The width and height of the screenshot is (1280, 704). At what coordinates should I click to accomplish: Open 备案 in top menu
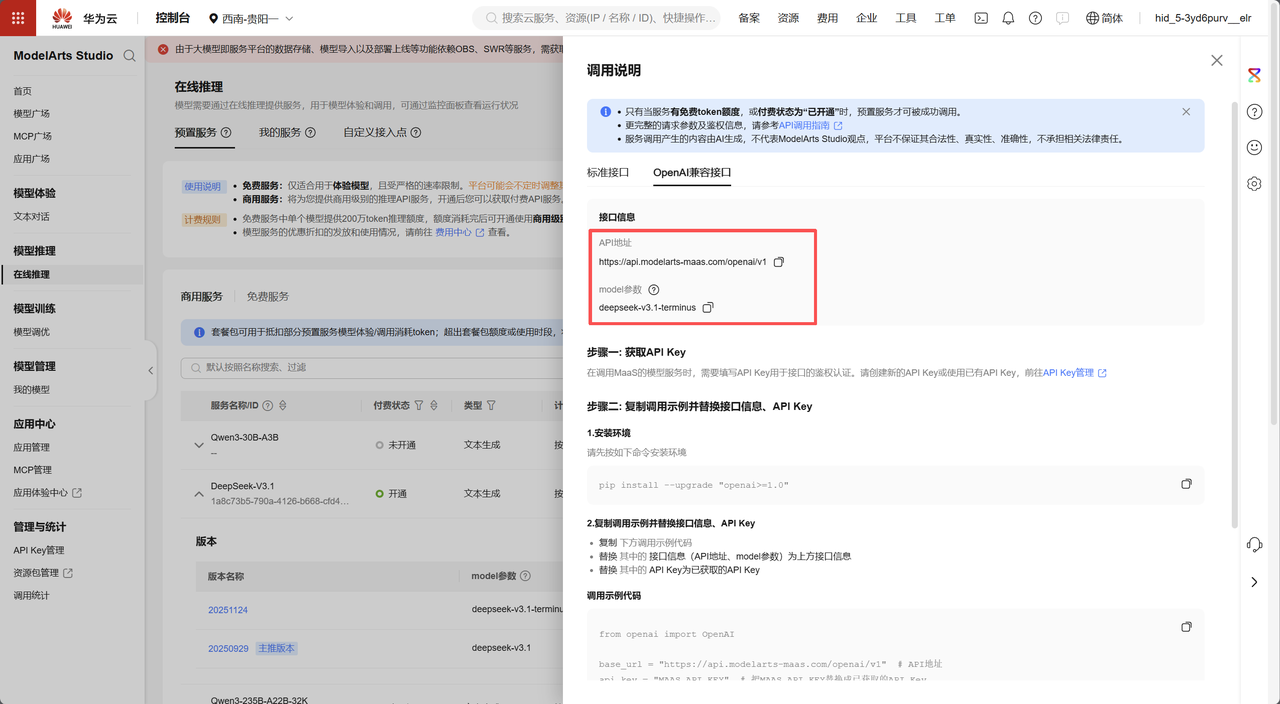748,18
